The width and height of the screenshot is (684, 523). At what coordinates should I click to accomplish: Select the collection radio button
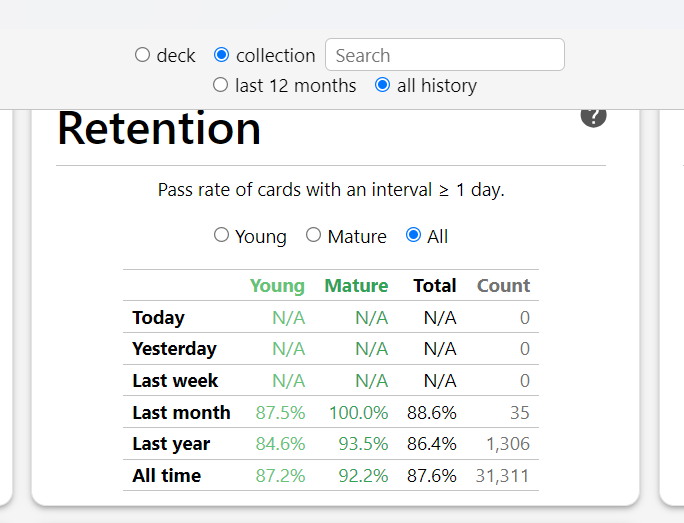pyautogui.click(x=221, y=55)
